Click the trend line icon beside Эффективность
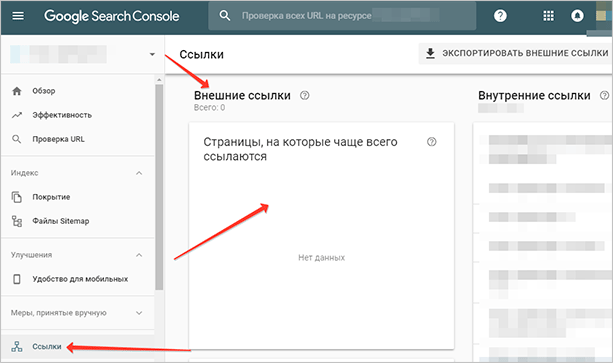This screenshot has width=613, height=363. tap(17, 115)
